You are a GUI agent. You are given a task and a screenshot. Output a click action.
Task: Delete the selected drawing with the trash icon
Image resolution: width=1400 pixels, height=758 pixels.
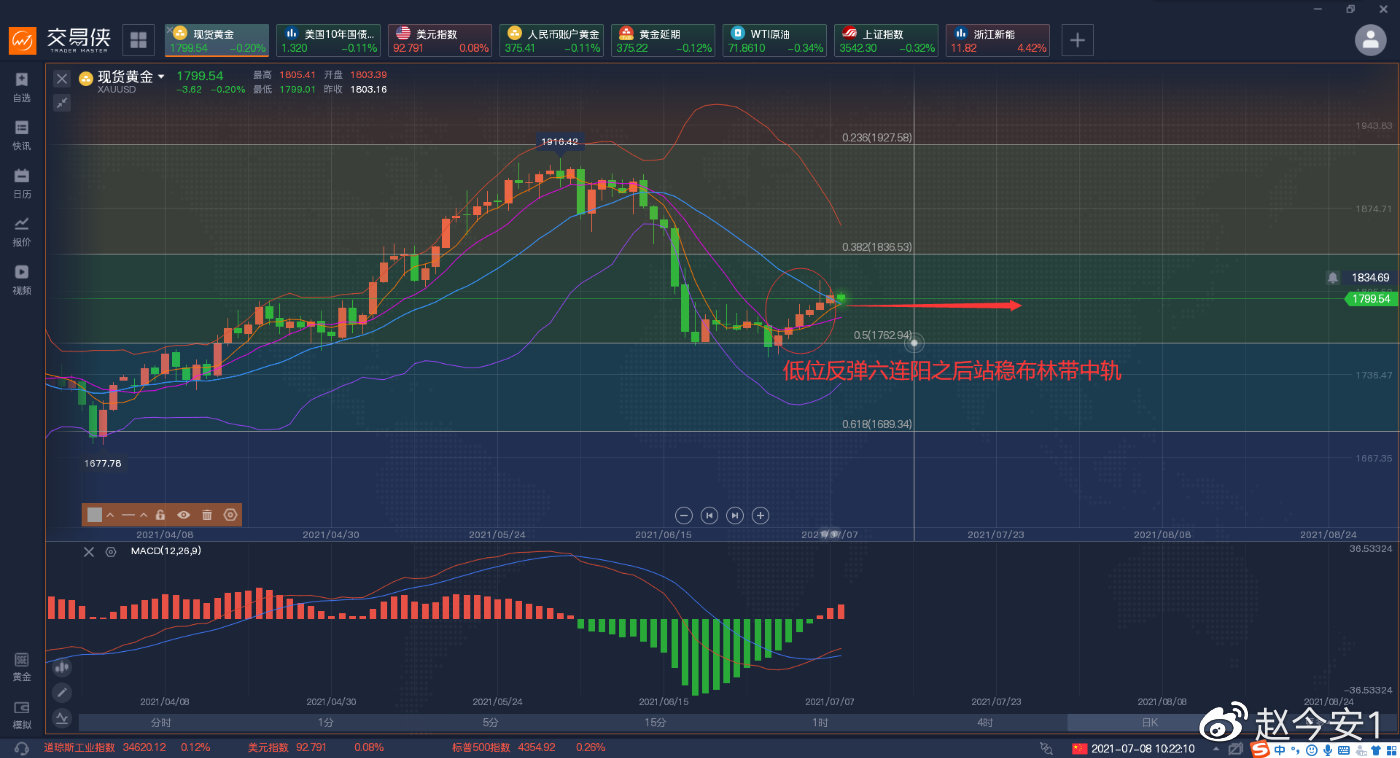pyautogui.click(x=207, y=515)
